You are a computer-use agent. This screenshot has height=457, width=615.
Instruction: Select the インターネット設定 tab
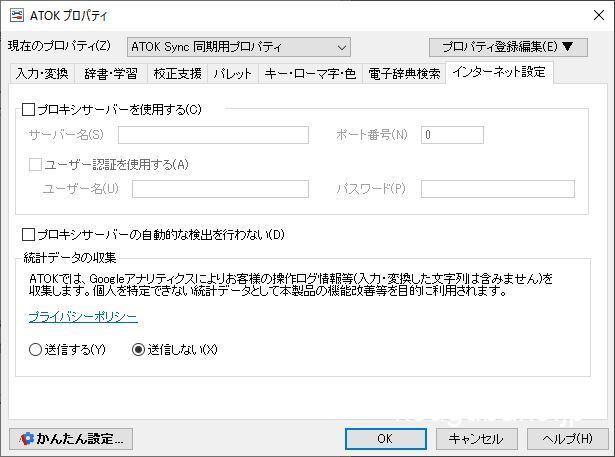click(x=499, y=73)
